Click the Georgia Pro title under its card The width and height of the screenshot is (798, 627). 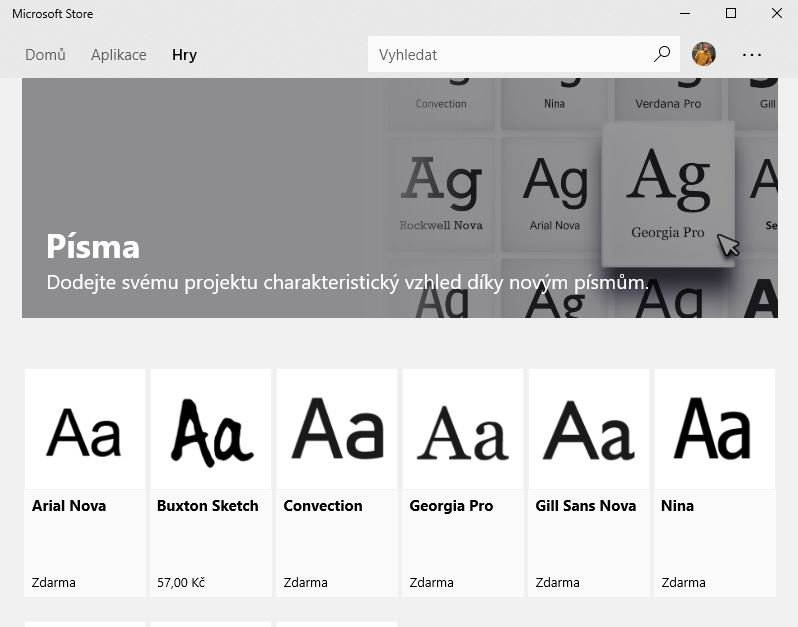pos(451,506)
